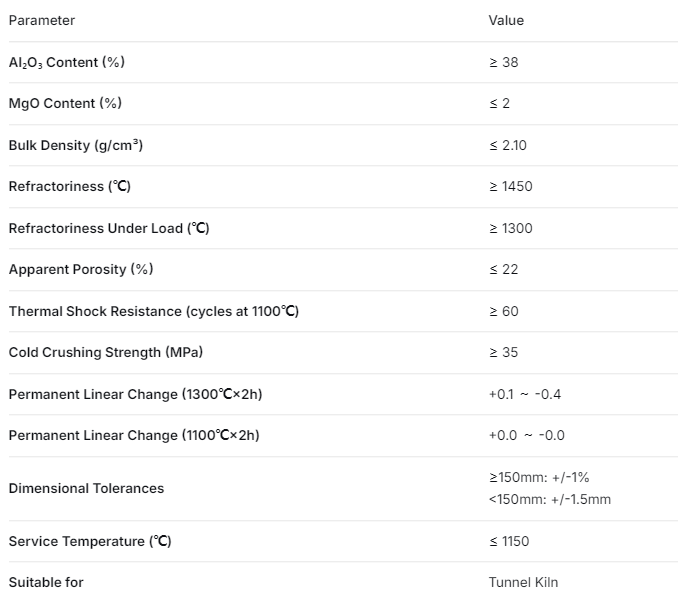Click the Bulk Density (g/cm³) label
This screenshot has height=603, width=678.
pyautogui.click(x=76, y=145)
